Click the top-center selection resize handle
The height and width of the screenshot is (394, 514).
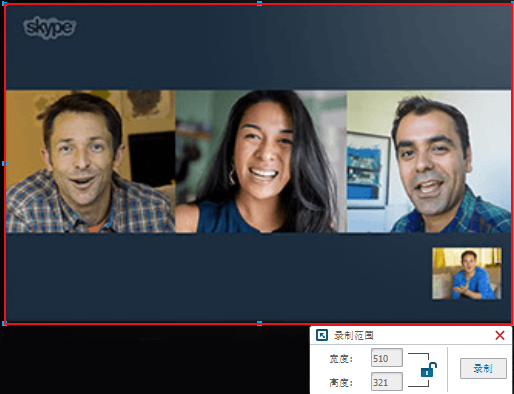259,3
